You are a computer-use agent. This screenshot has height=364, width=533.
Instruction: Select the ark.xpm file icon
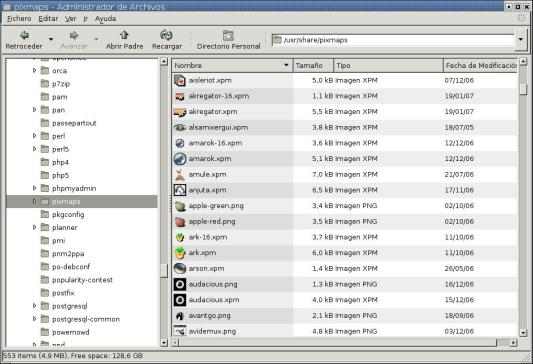click(x=180, y=253)
